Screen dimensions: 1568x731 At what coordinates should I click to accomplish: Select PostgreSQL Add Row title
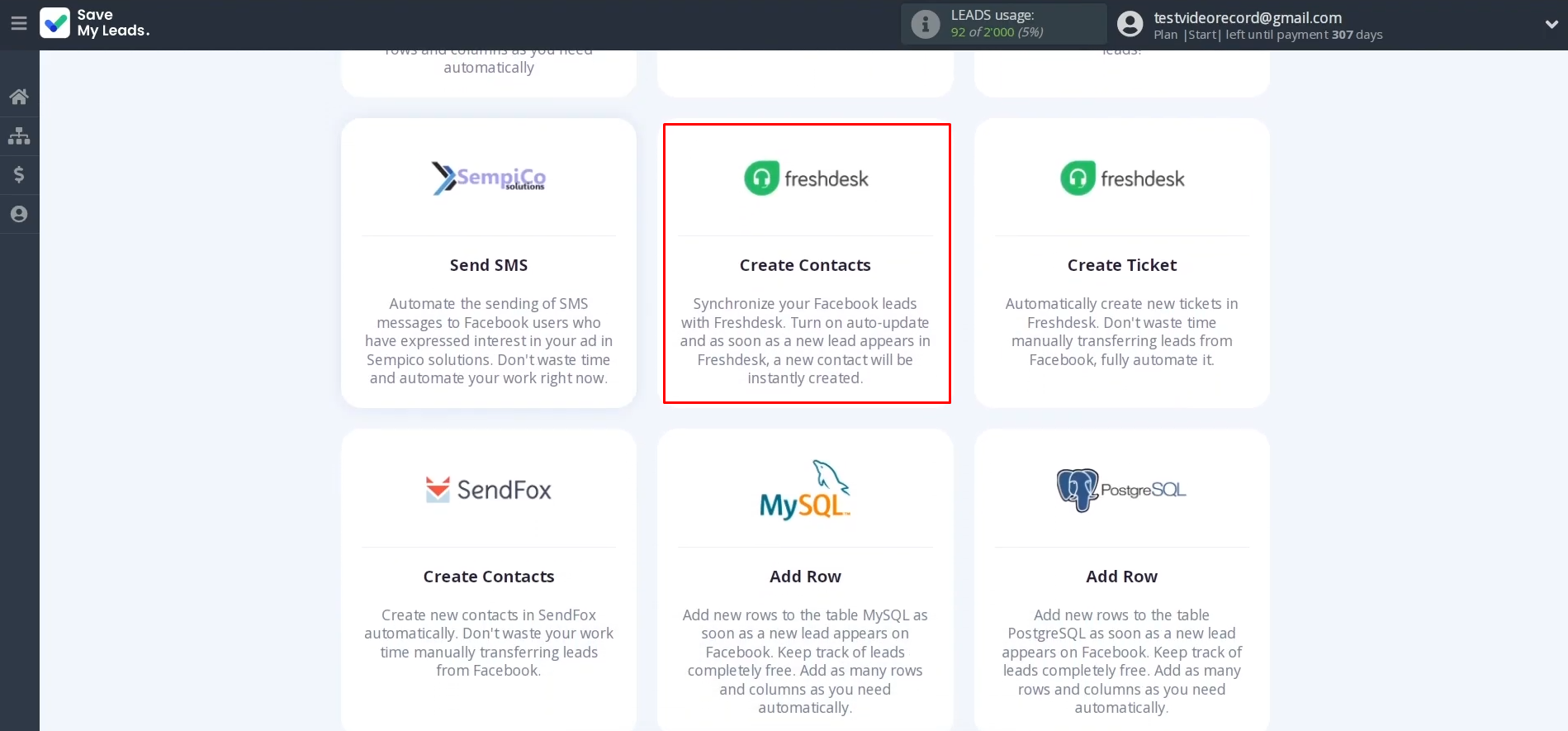(1122, 577)
